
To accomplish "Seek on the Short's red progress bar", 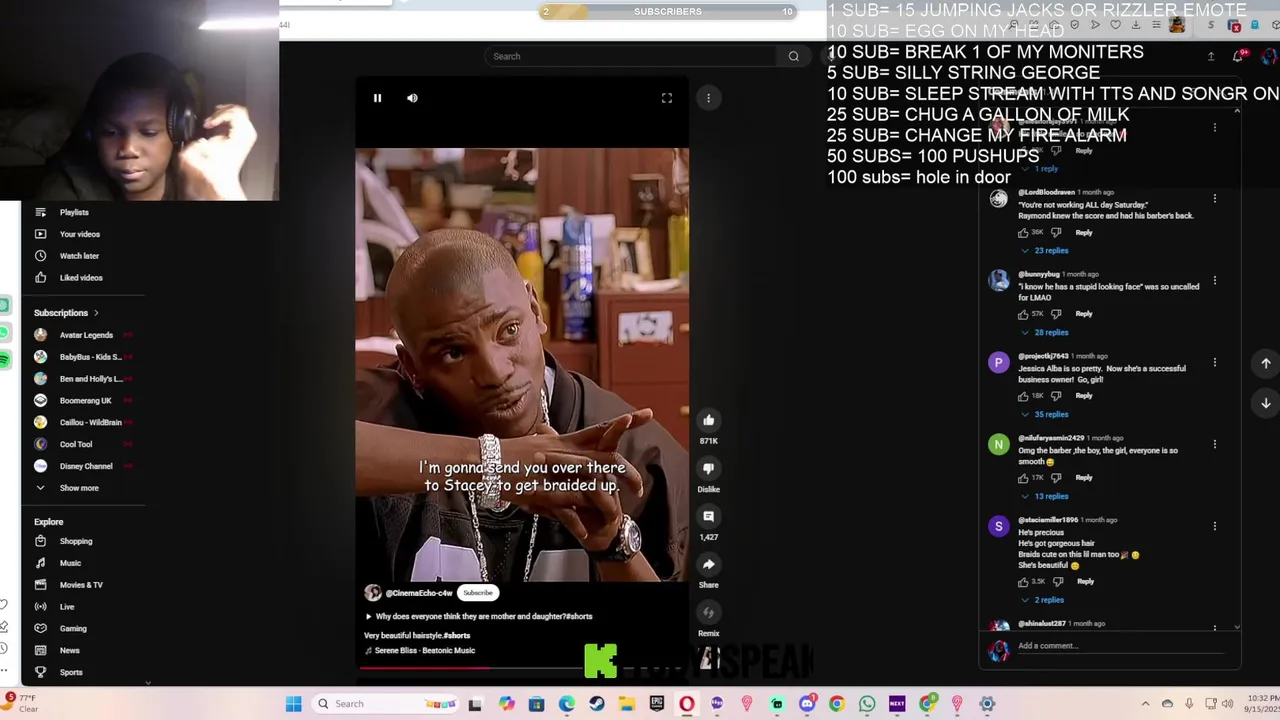I will 522,667.
